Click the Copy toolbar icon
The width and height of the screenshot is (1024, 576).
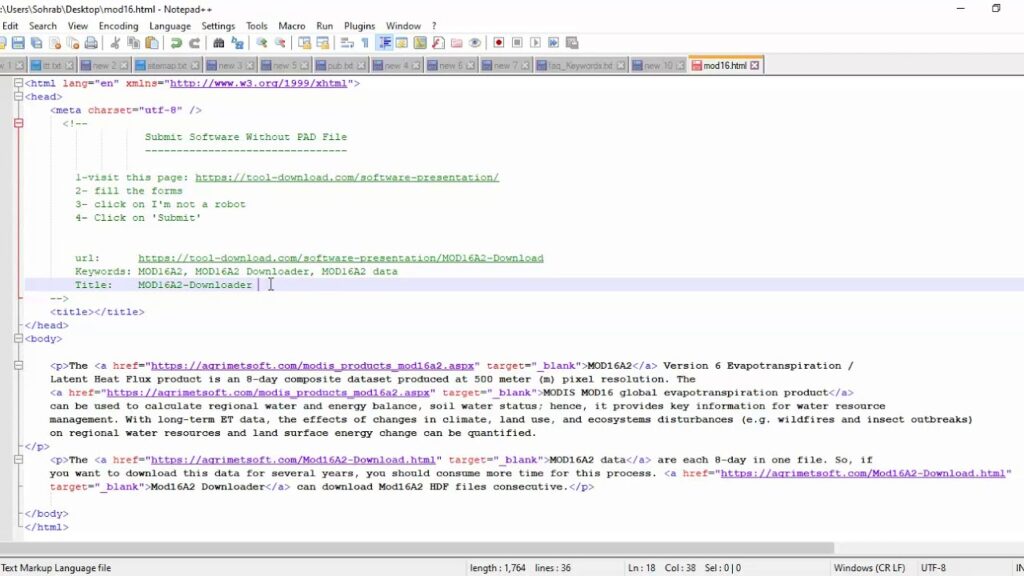tap(133, 43)
